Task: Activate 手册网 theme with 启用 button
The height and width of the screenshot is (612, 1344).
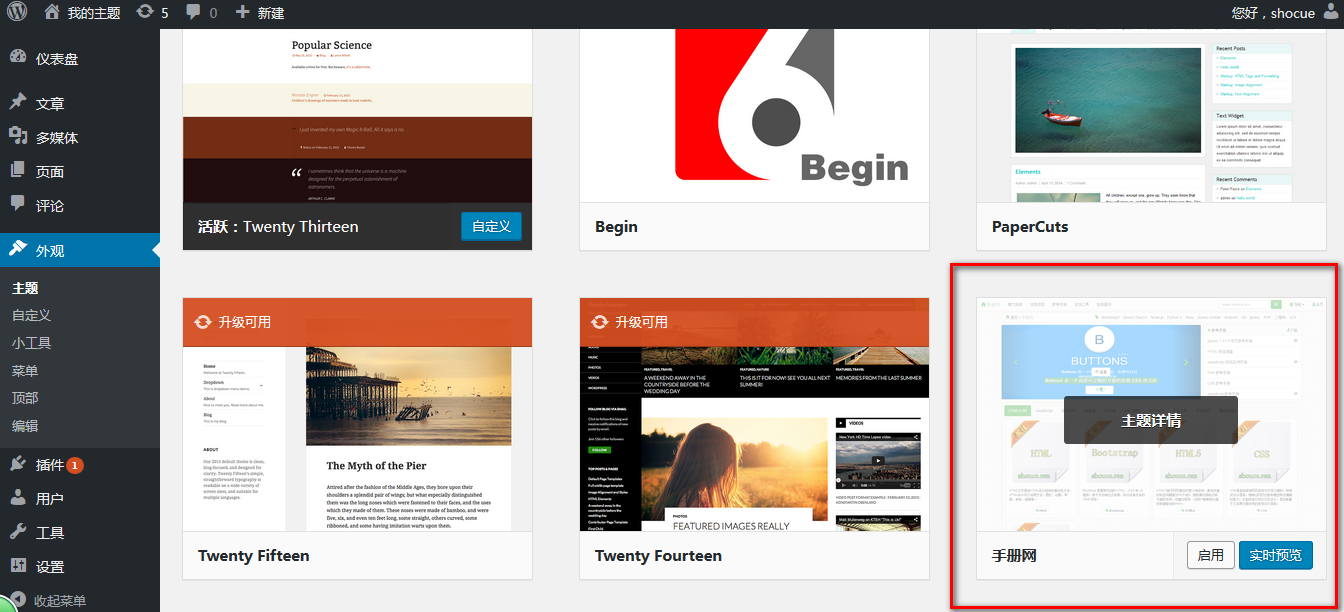Action: coord(1210,555)
